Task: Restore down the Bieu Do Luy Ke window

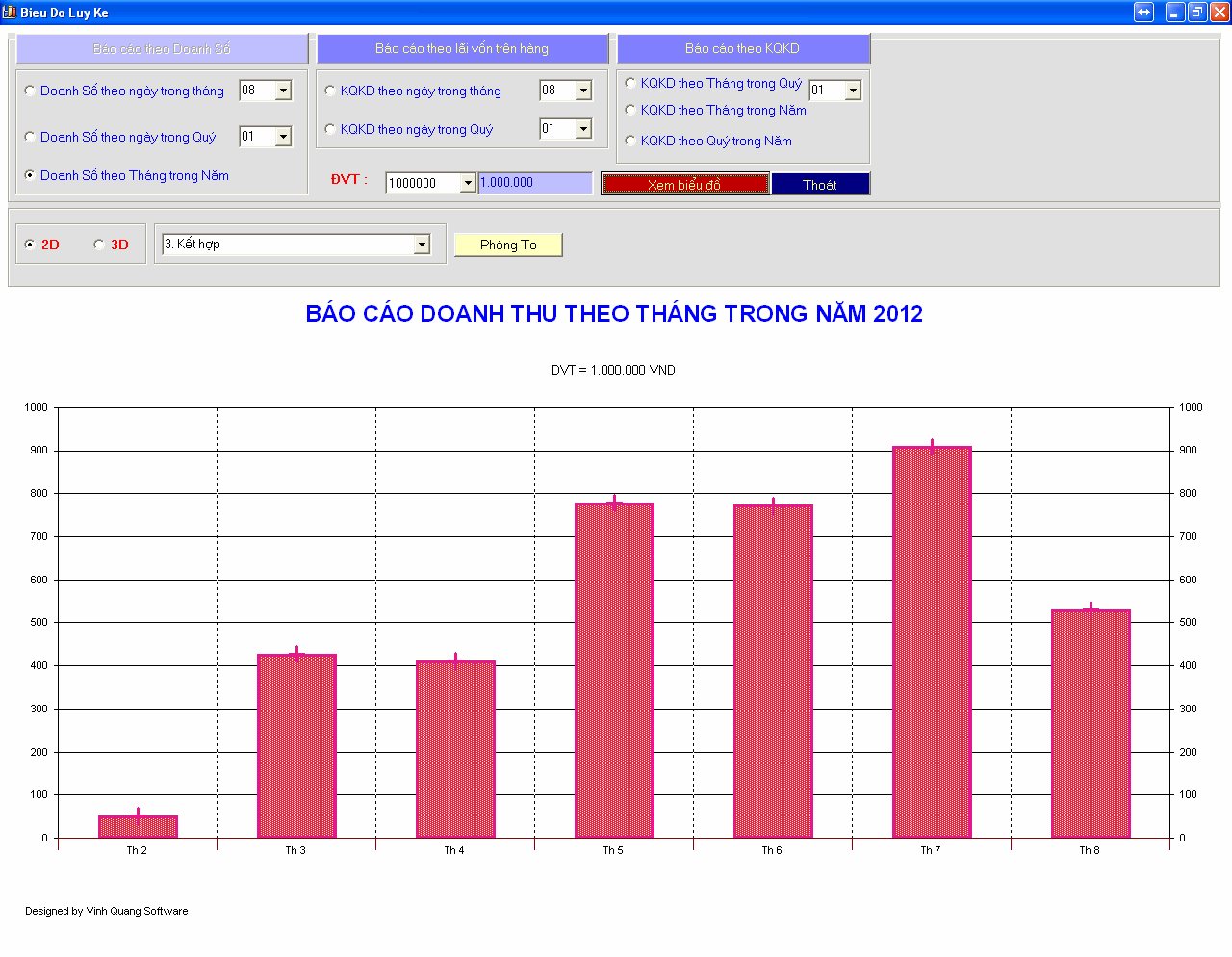Action: pyautogui.click(x=1197, y=12)
